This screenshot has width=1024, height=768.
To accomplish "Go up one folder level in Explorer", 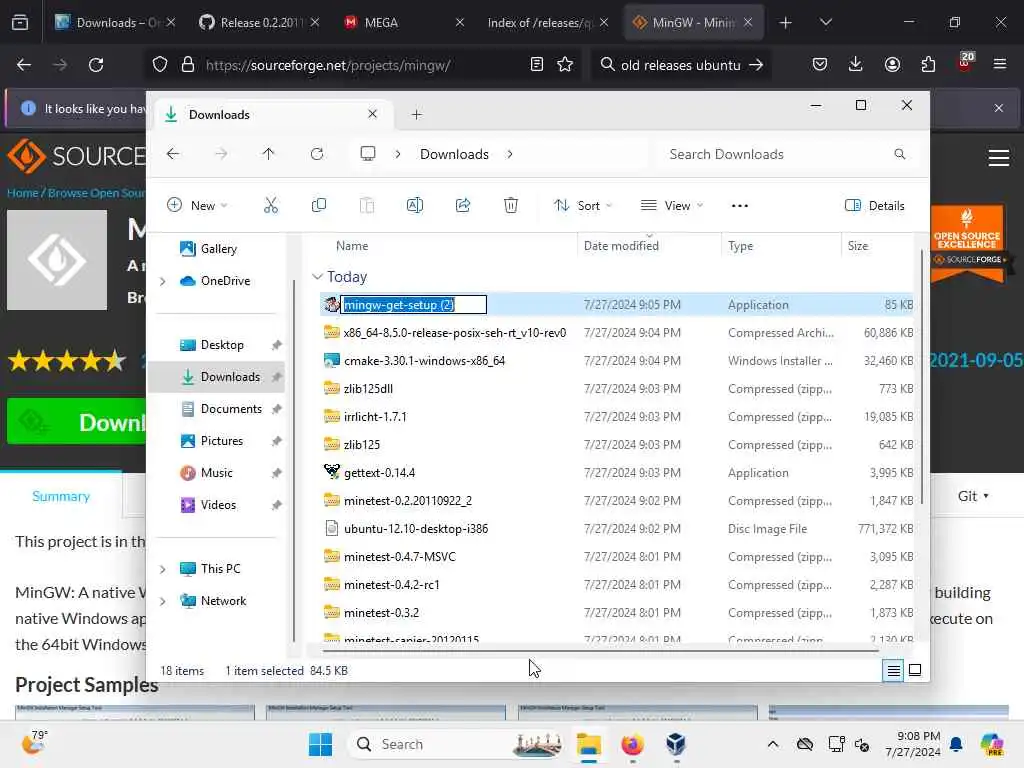I will pos(268,154).
